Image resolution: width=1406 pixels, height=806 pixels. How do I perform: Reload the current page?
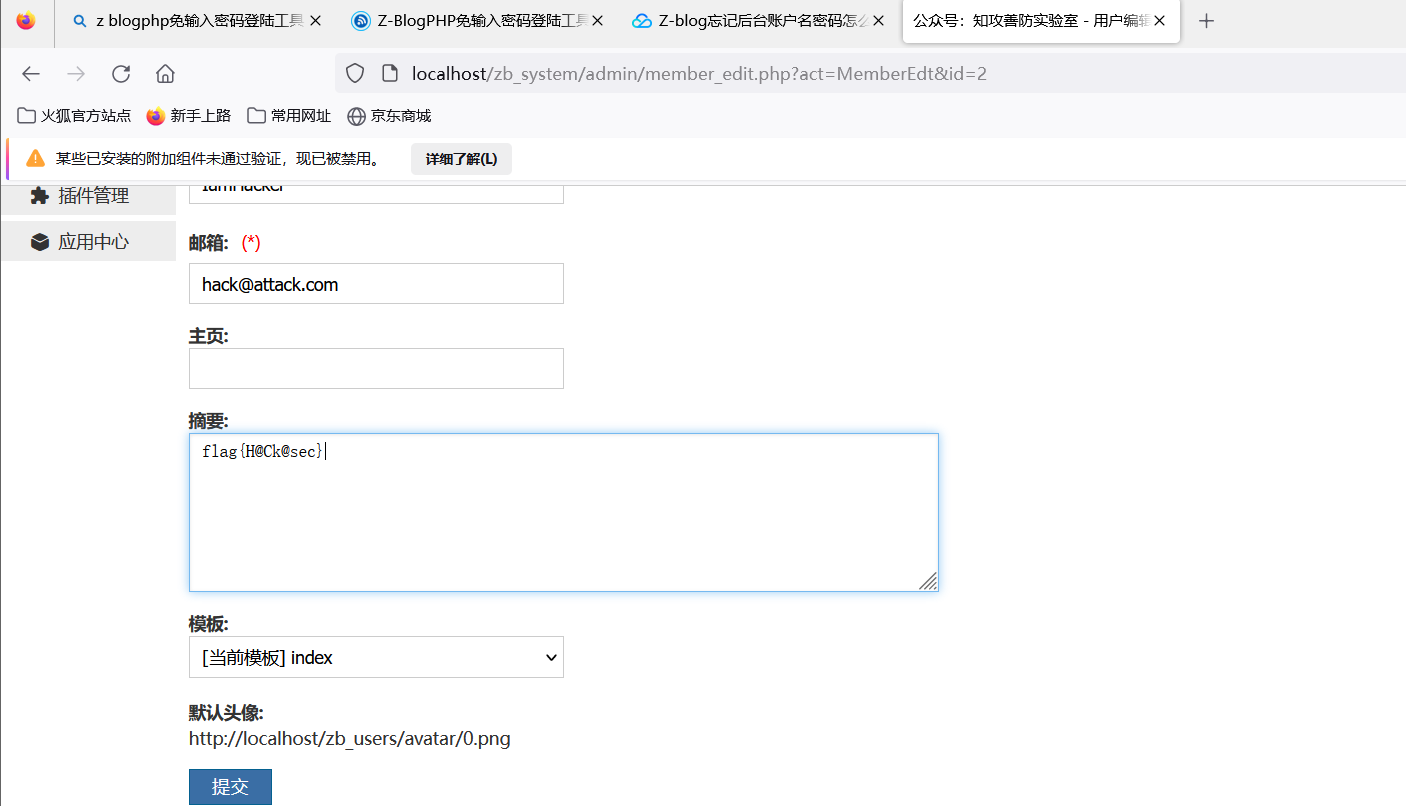tap(121, 73)
